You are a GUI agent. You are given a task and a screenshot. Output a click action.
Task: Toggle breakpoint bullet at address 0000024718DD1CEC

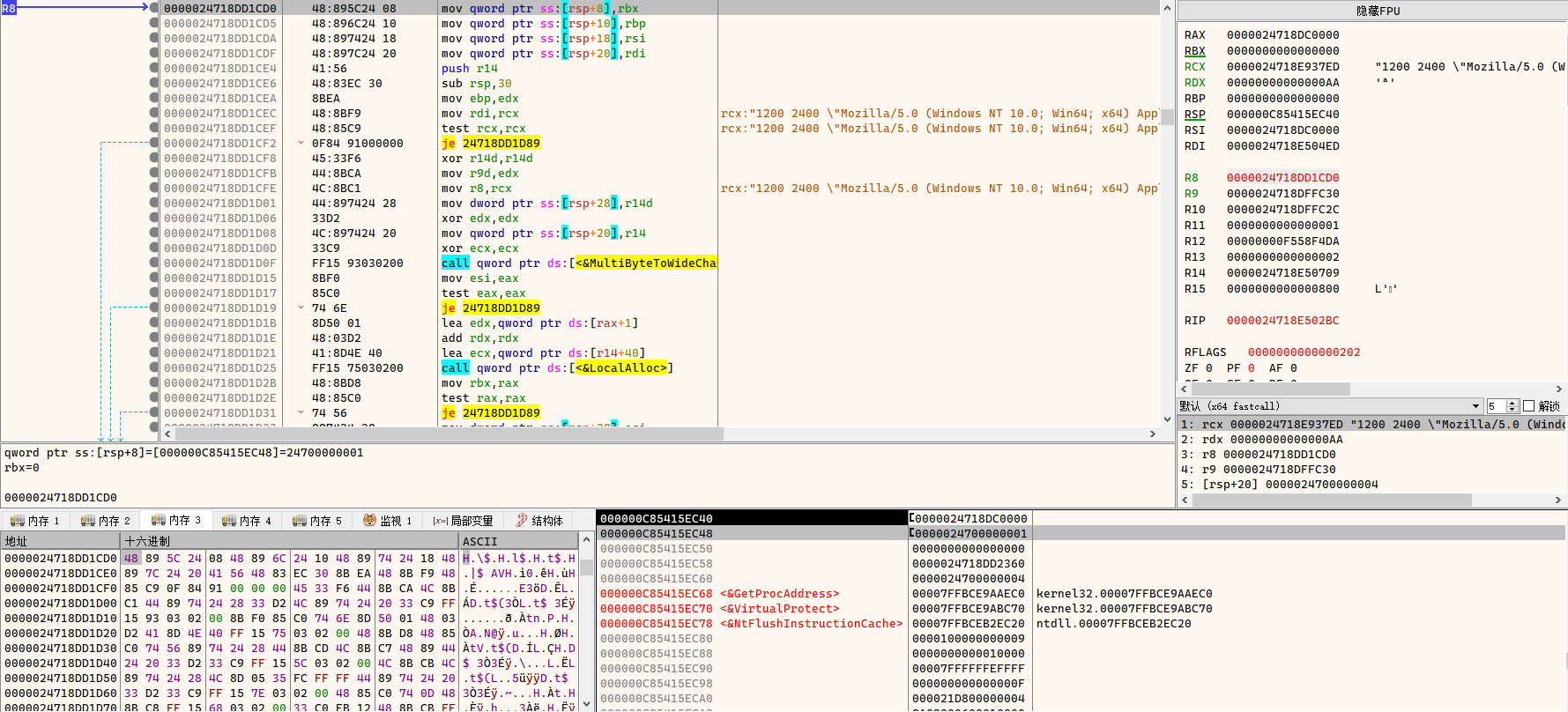[154, 114]
